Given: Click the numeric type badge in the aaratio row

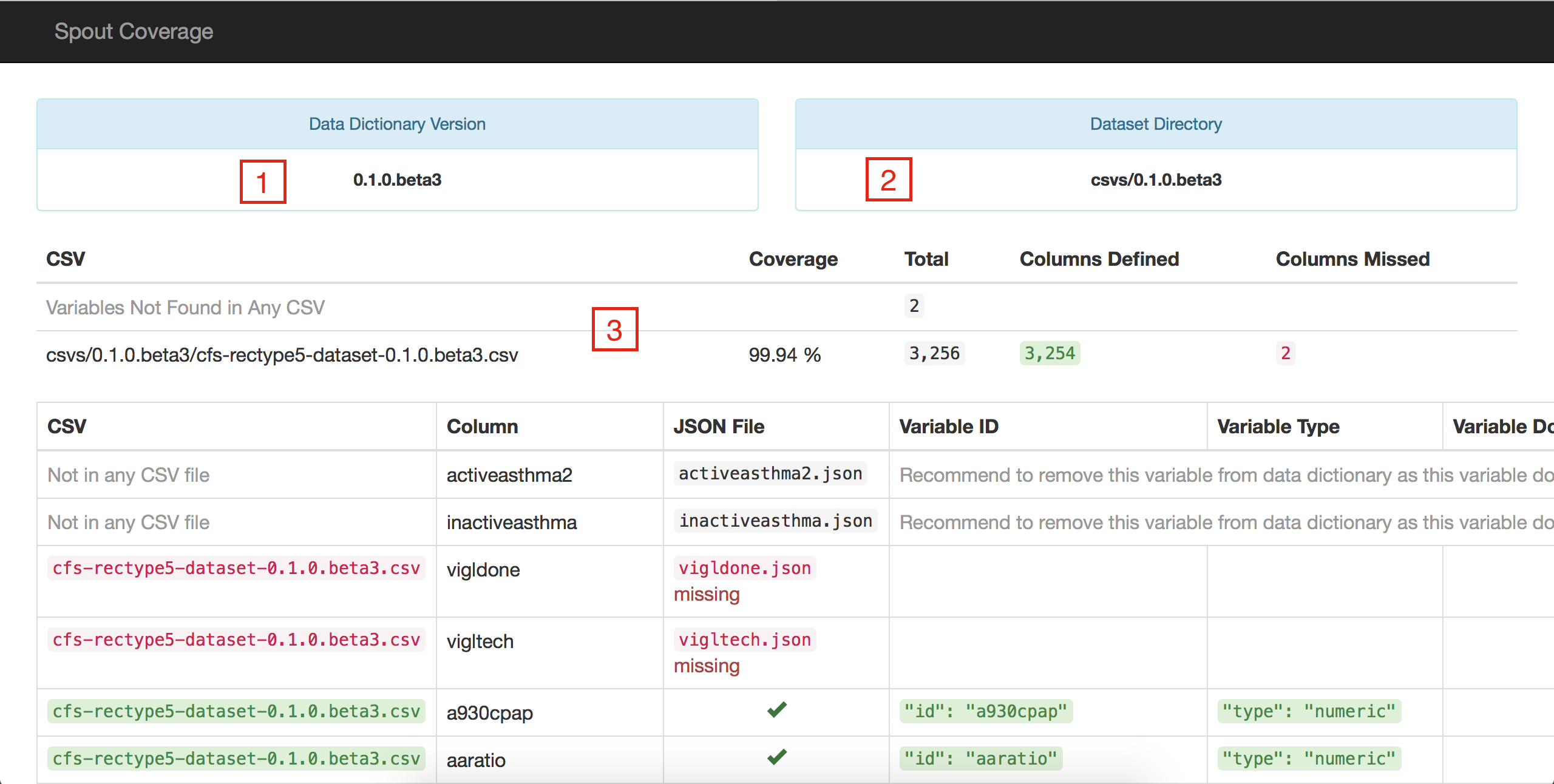Looking at the screenshot, I should [x=1309, y=759].
